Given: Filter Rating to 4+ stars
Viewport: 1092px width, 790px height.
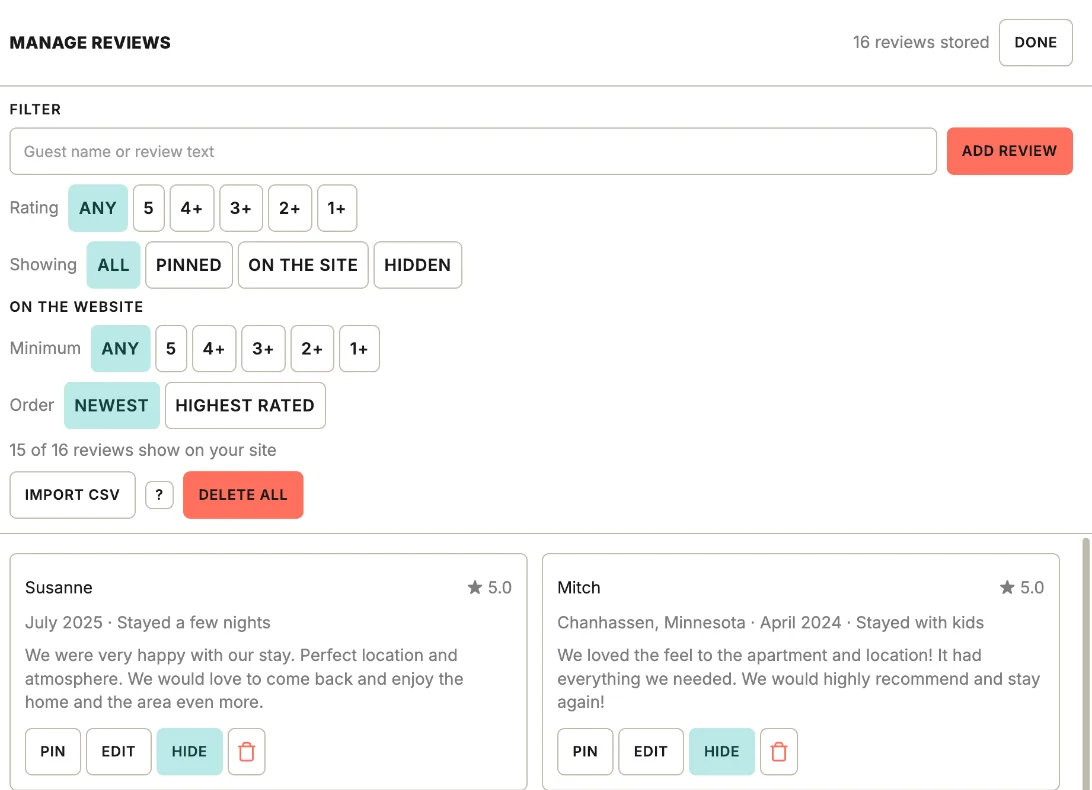Looking at the screenshot, I should (192, 208).
